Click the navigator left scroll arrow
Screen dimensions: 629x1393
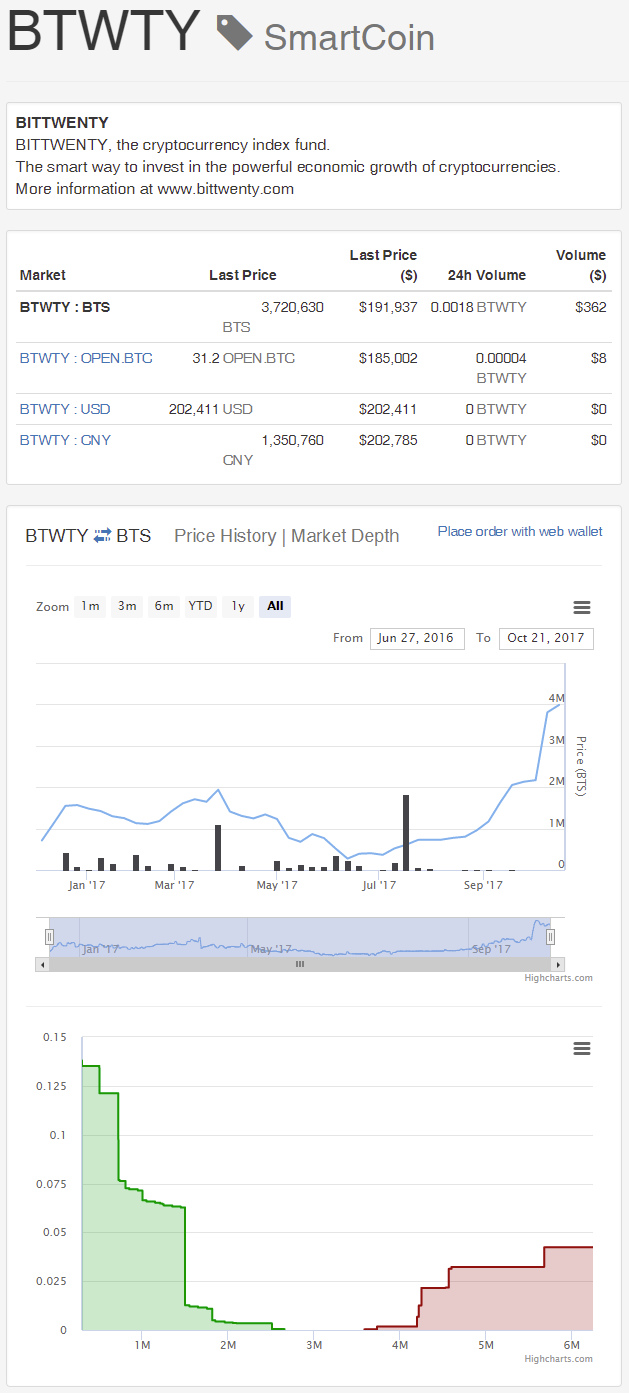[x=42, y=965]
